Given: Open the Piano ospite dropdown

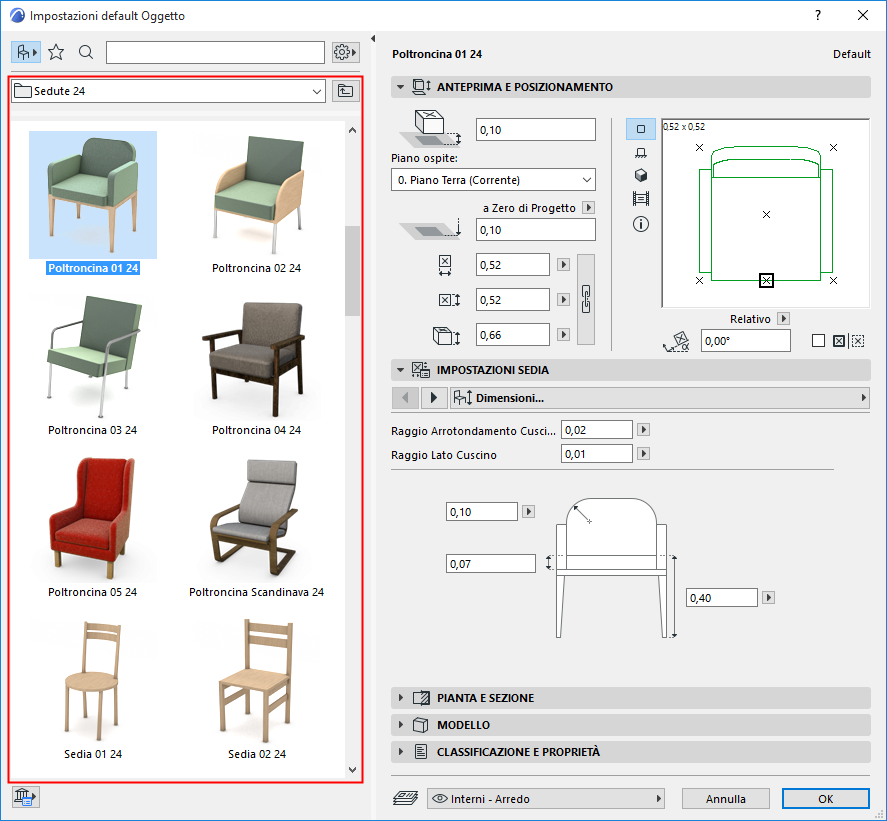Looking at the screenshot, I should pos(493,180).
